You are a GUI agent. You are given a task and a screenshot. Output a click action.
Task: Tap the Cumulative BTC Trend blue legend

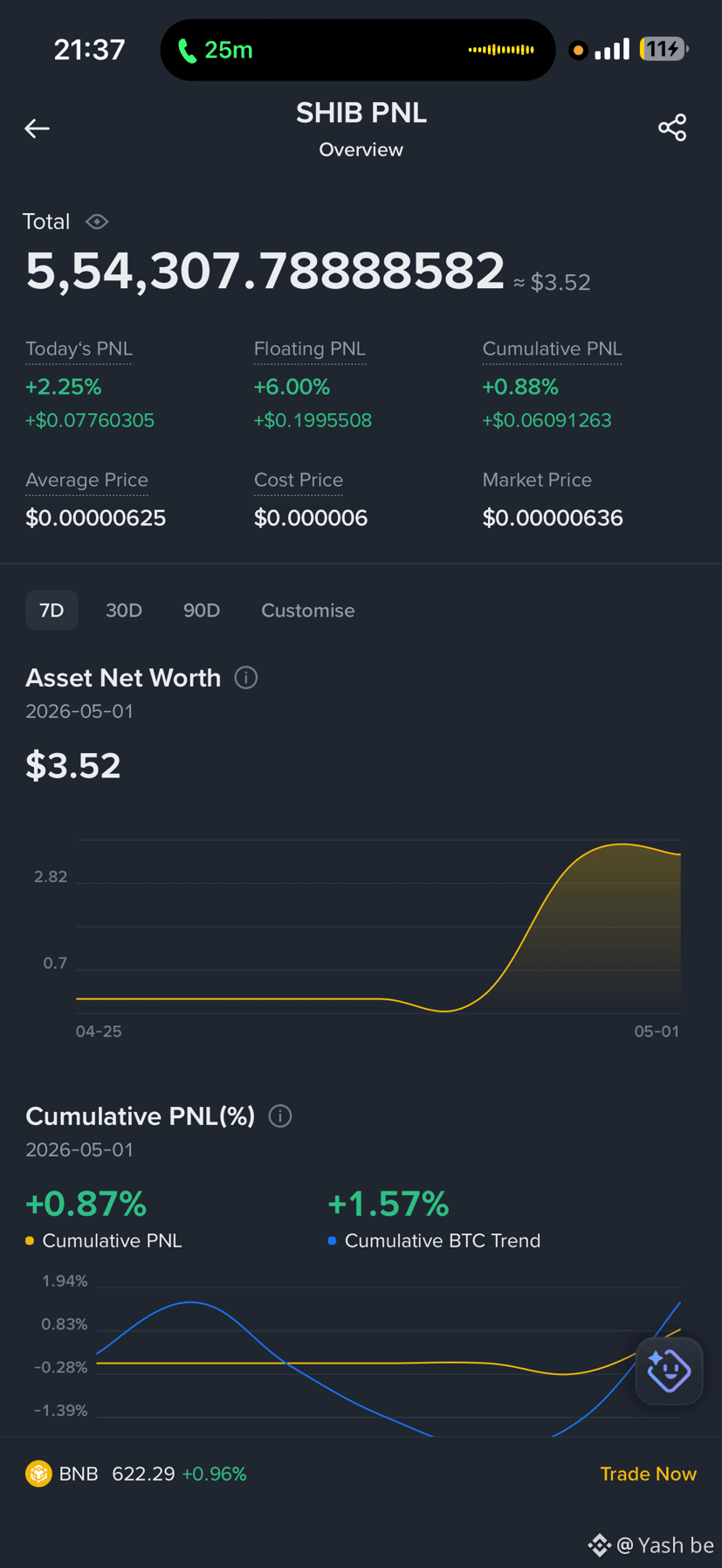434,1240
